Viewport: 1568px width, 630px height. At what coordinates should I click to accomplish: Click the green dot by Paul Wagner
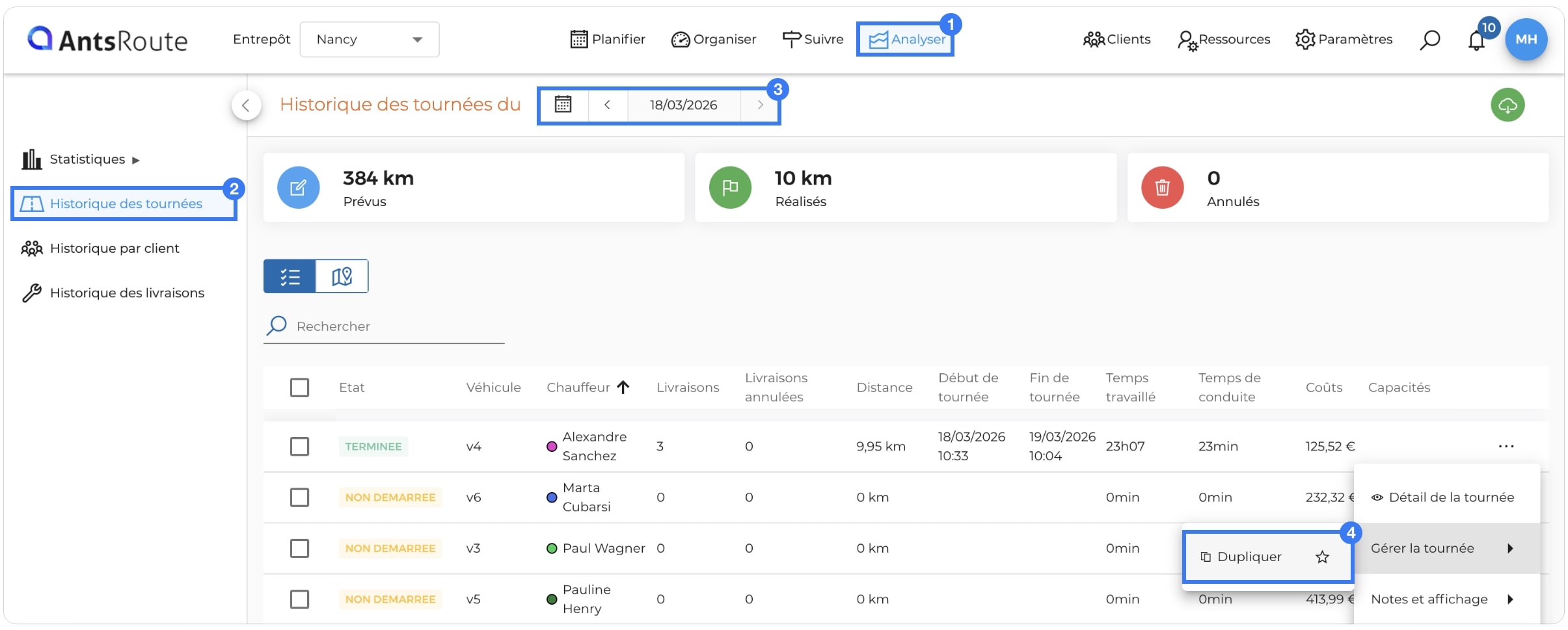(x=552, y=548)
